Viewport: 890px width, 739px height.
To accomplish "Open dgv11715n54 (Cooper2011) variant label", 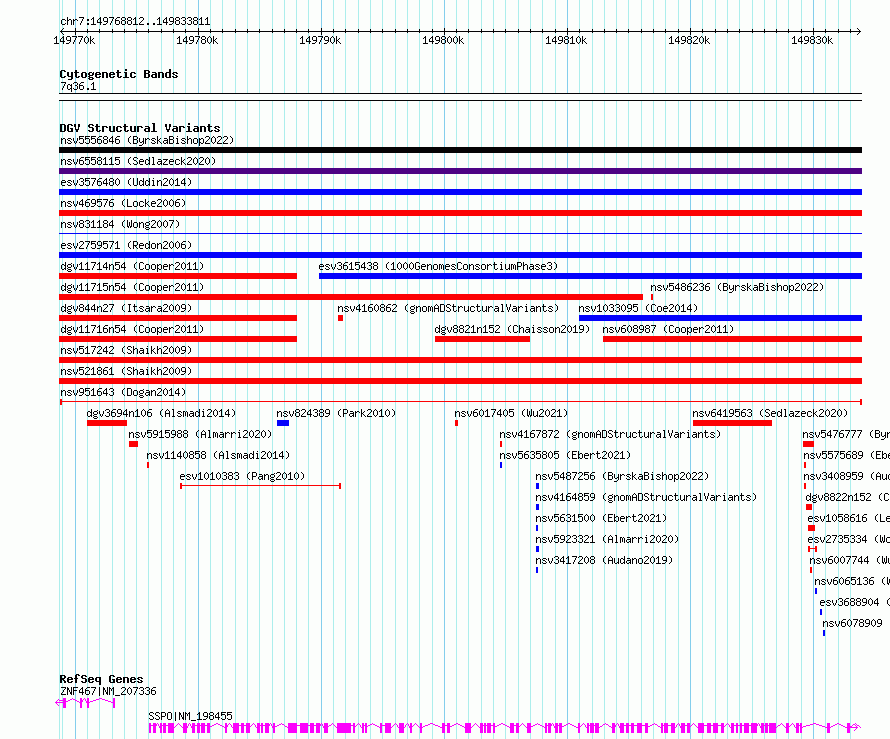I will pyautogui.click(x=132, y=287).
